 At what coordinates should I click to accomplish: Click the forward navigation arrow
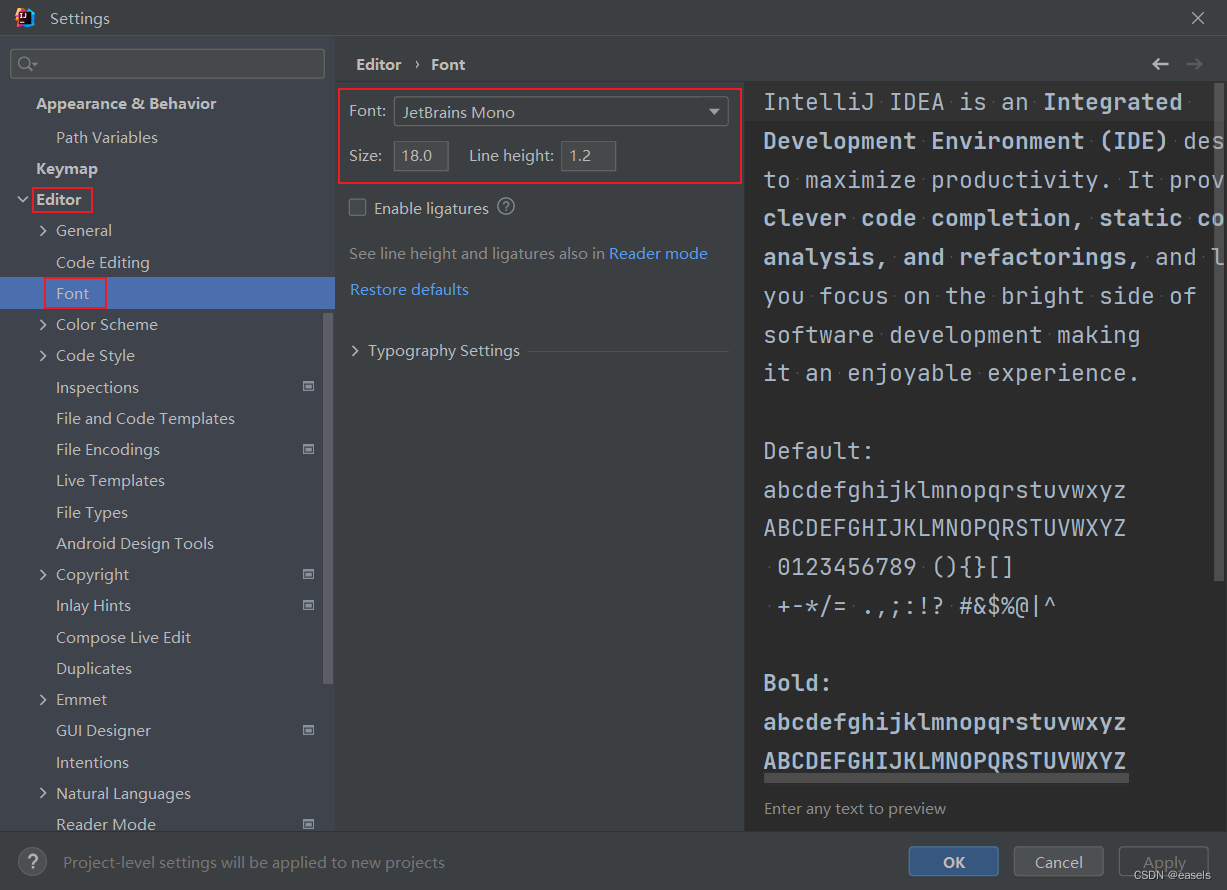tap(1194, 64)
